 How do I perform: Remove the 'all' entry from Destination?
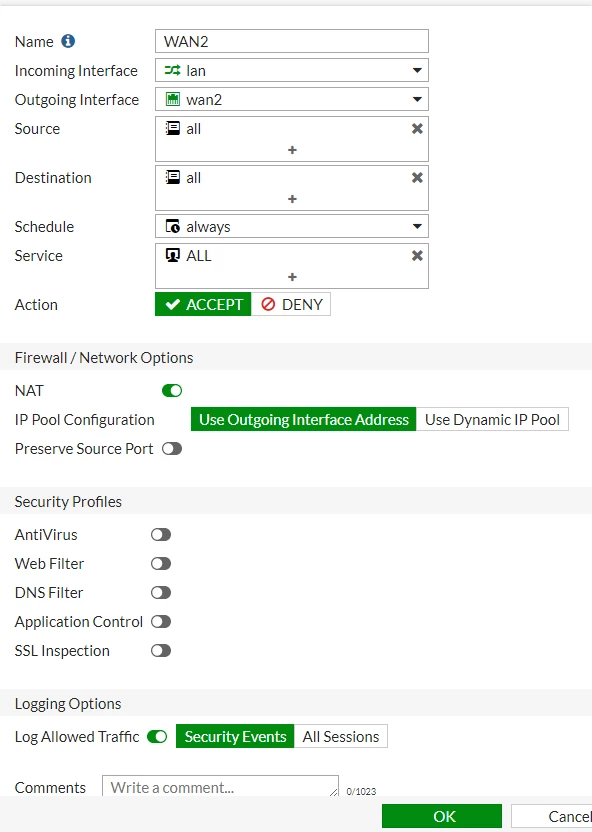click(x=417, y=178)
